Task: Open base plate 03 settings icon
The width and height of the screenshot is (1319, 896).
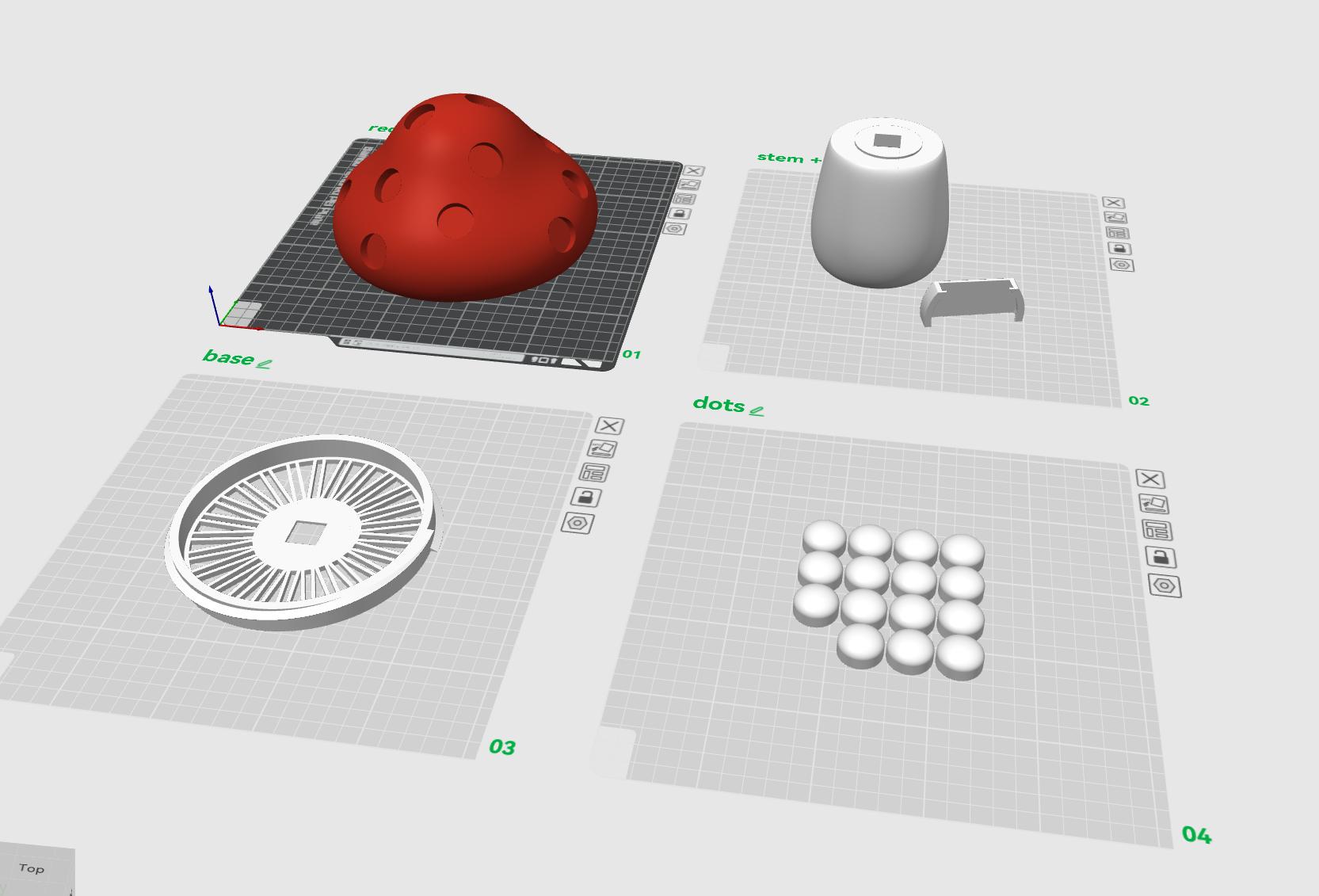Action: [578, 523]
